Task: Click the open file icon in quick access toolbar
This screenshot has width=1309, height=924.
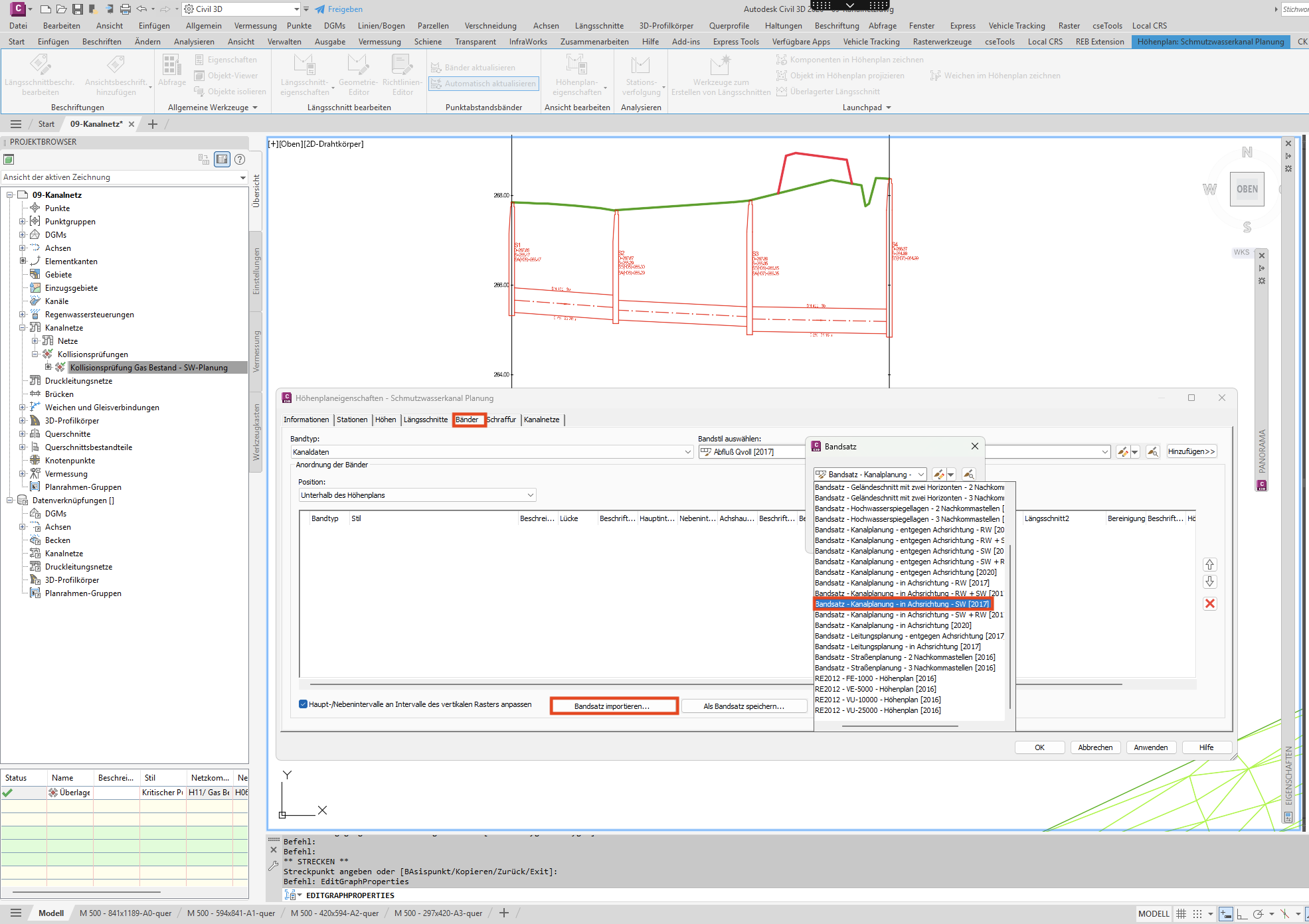Action: (x=61, y=9)
